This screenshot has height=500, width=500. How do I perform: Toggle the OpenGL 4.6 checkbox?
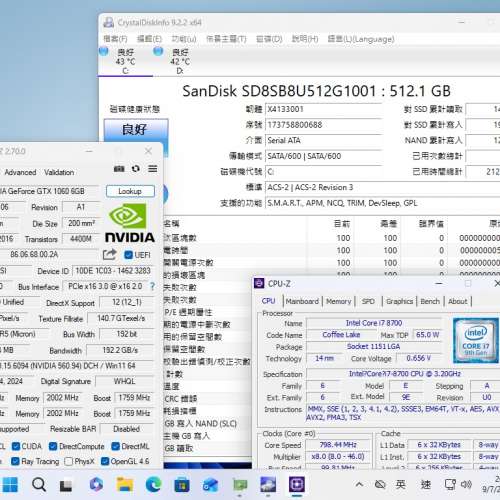pyautogui.click(x=105, y=461)
